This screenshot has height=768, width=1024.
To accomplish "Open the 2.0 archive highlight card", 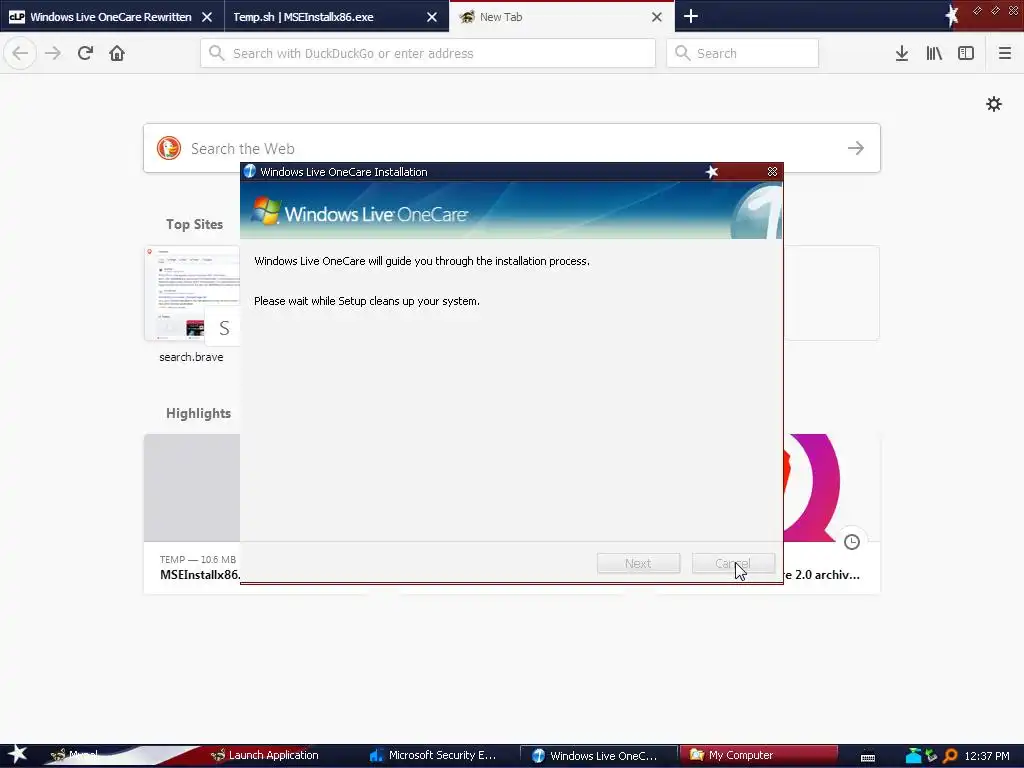I will 832,513.
